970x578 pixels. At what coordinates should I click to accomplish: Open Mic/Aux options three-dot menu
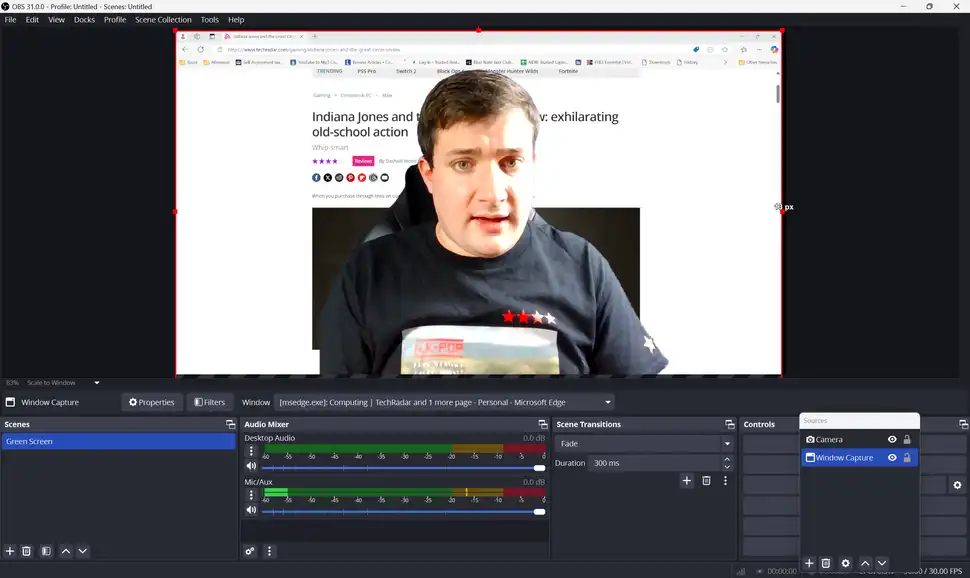click(251, 494)
